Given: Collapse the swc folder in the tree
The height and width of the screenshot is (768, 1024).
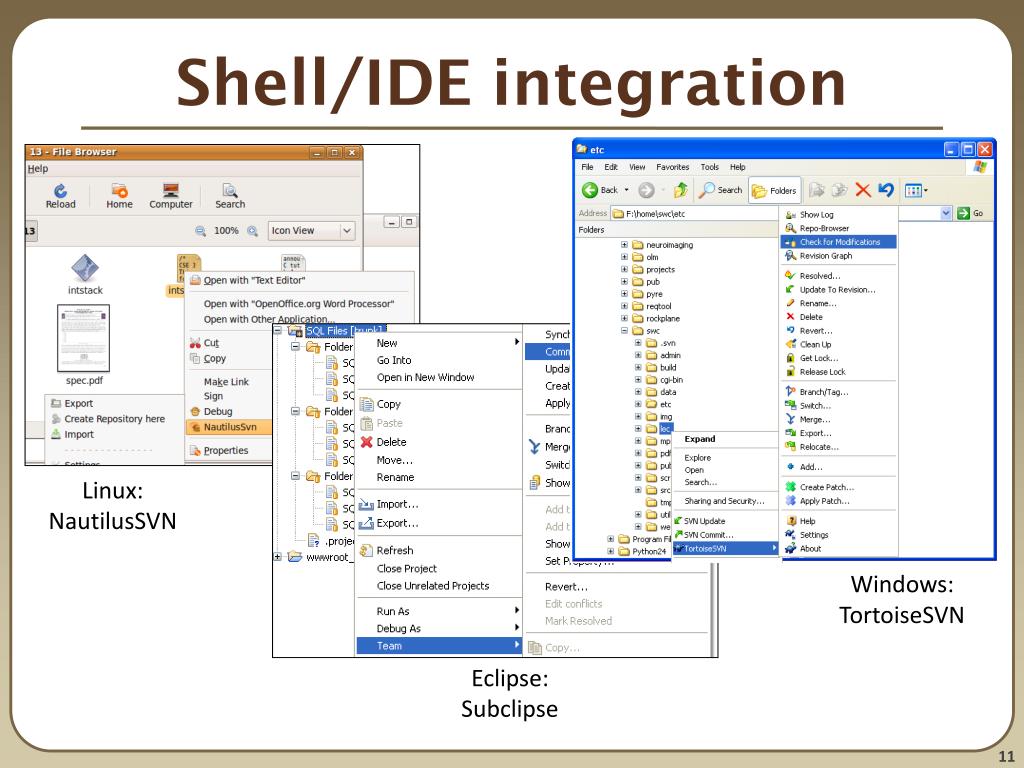Looking at the screenshot, I should coord(624,330).
